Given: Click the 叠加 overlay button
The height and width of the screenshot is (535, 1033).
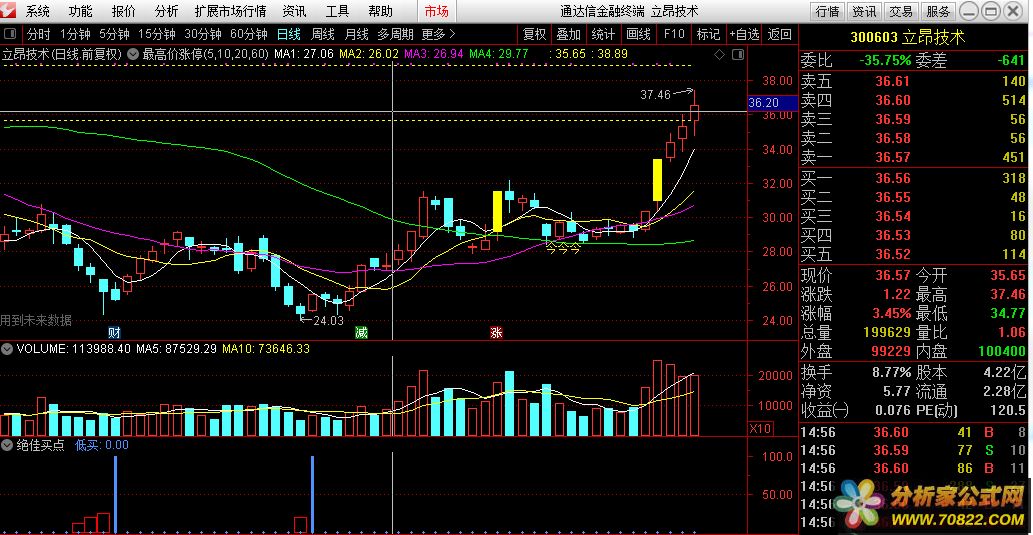Looking at the screenshot, I should [x=569, y=34].
